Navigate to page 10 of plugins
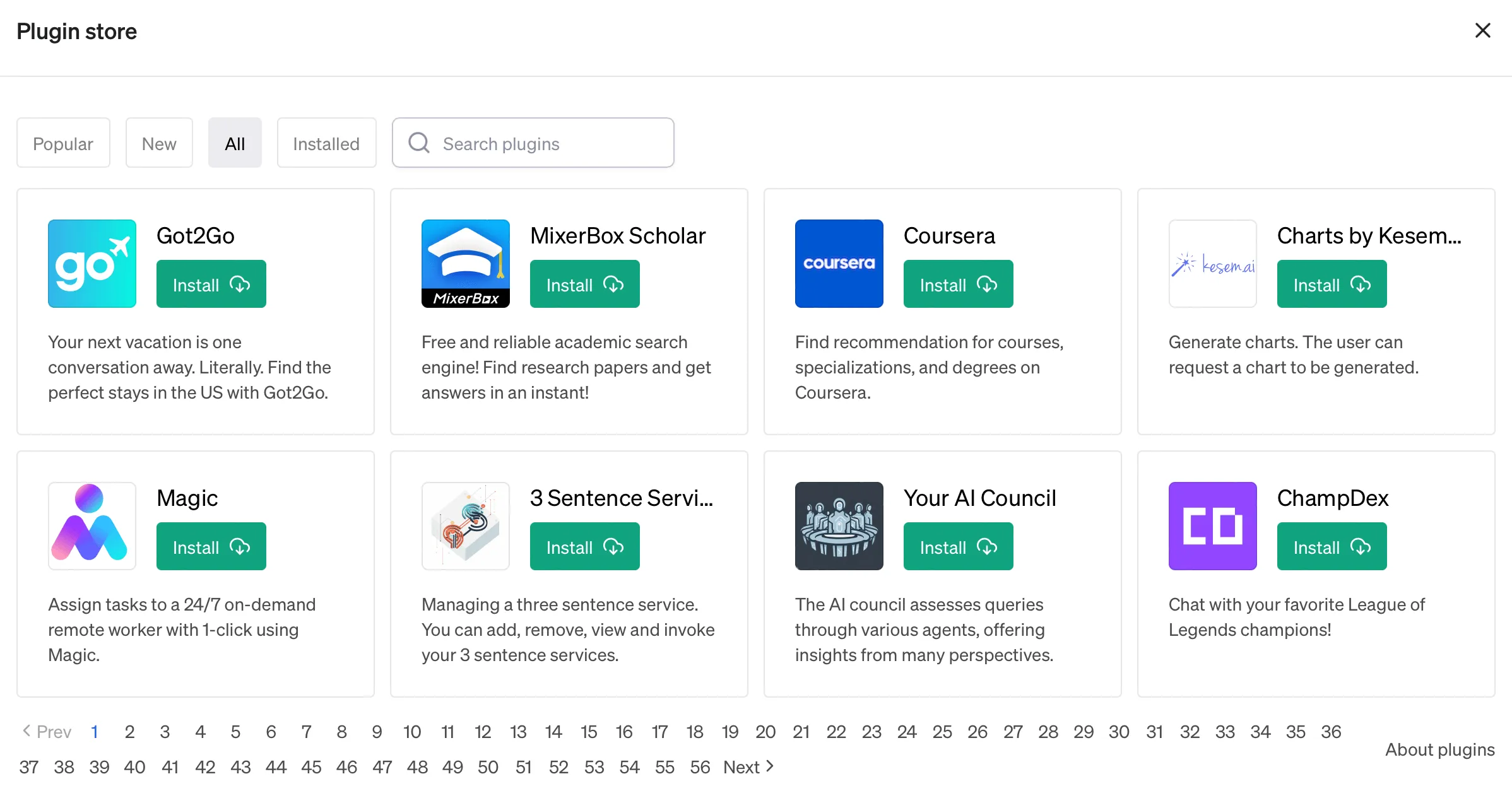The height and width of the screenshot is (791, 1512). point(411,732)
